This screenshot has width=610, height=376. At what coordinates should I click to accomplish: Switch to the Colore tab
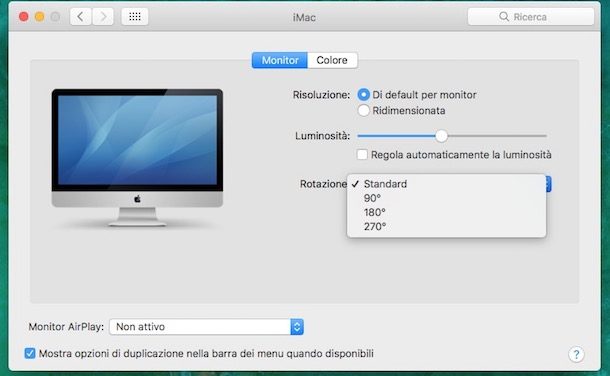332,60
